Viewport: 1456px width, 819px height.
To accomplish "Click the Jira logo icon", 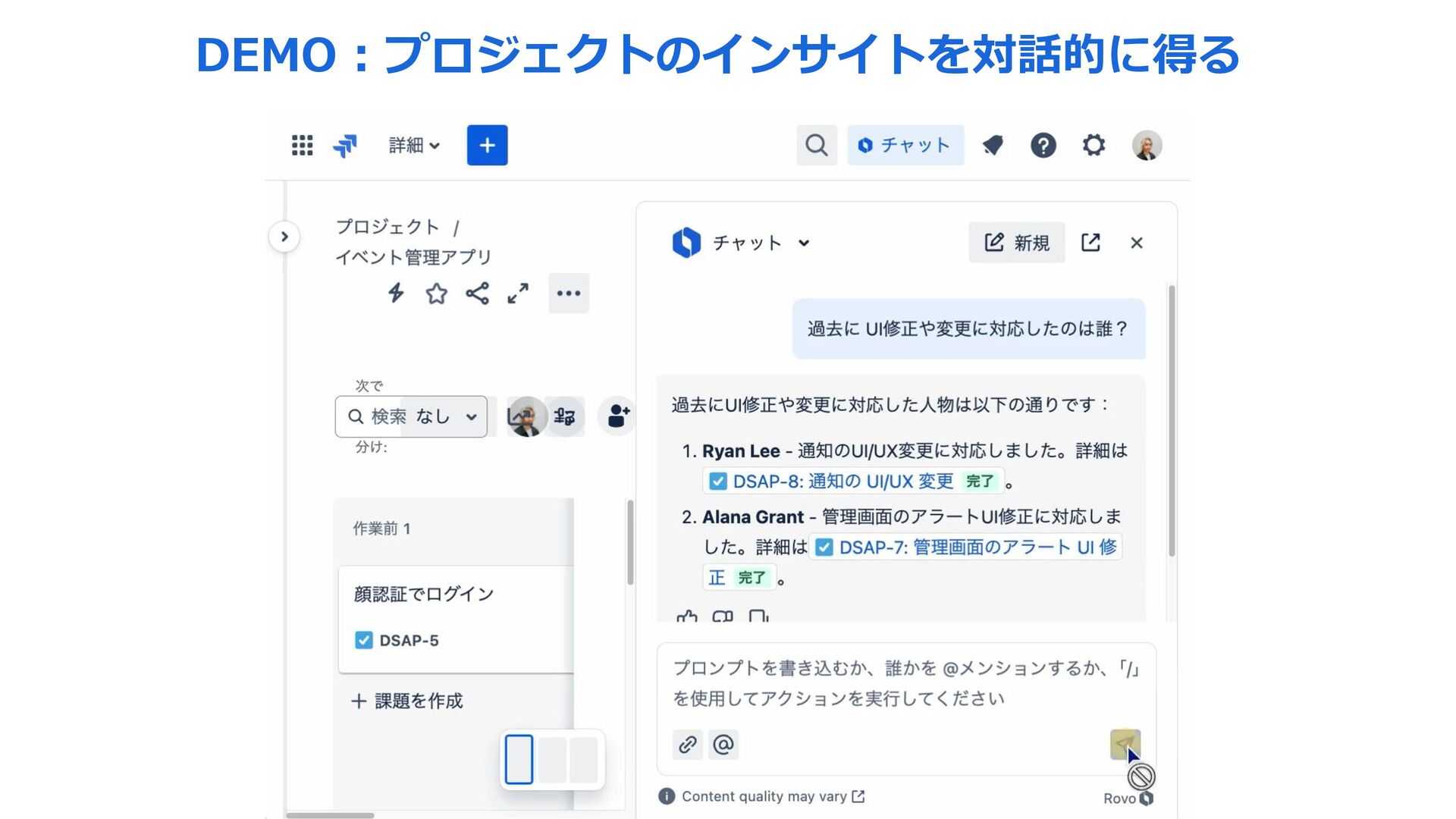I will coord(345,145).
